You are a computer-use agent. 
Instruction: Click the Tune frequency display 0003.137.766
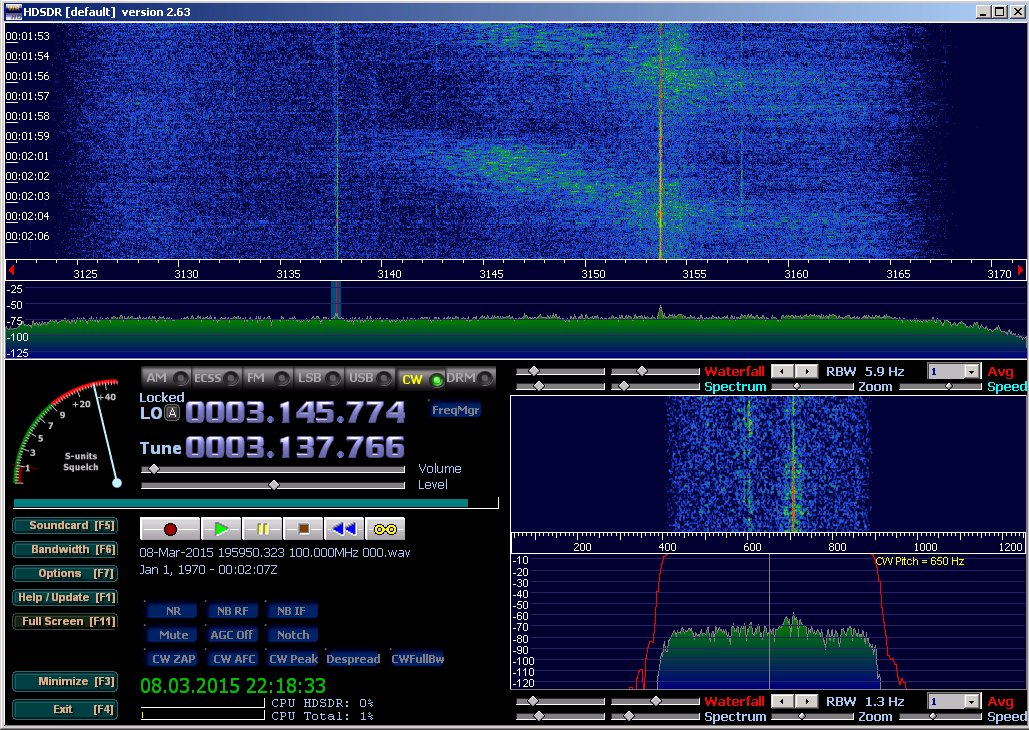pos(295,448)
